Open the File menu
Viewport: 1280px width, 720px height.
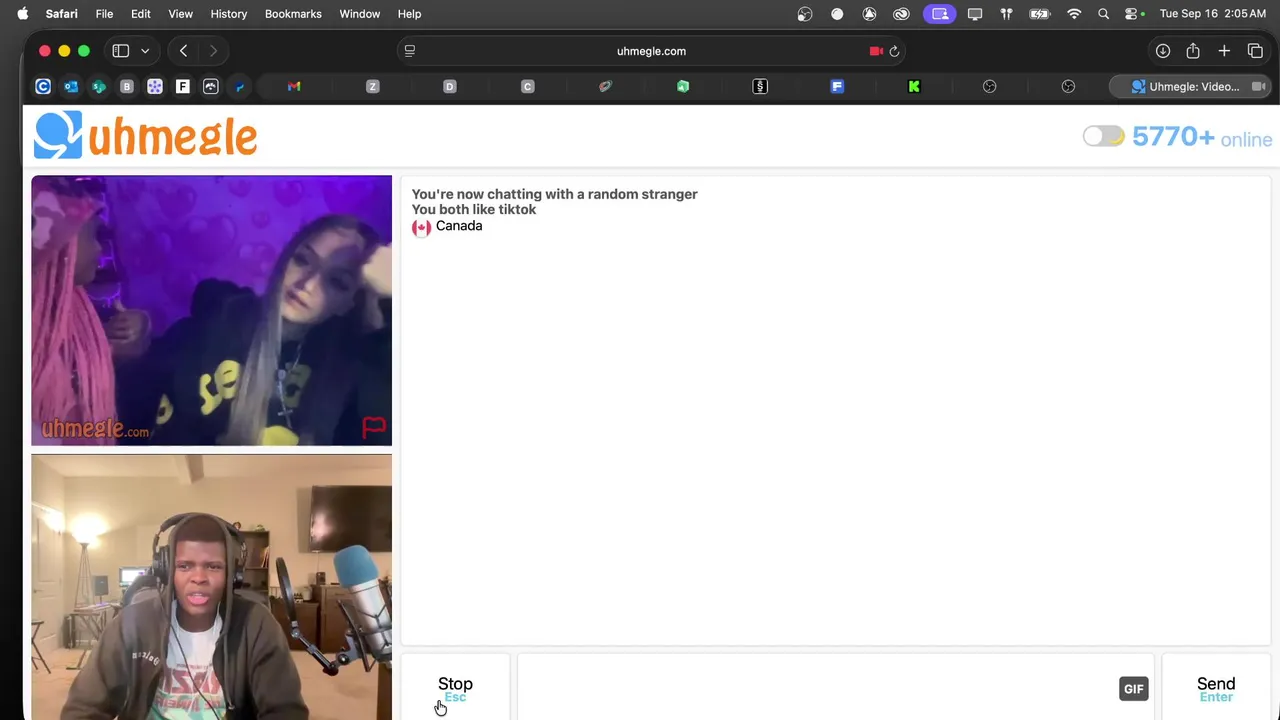coord(104,14)
